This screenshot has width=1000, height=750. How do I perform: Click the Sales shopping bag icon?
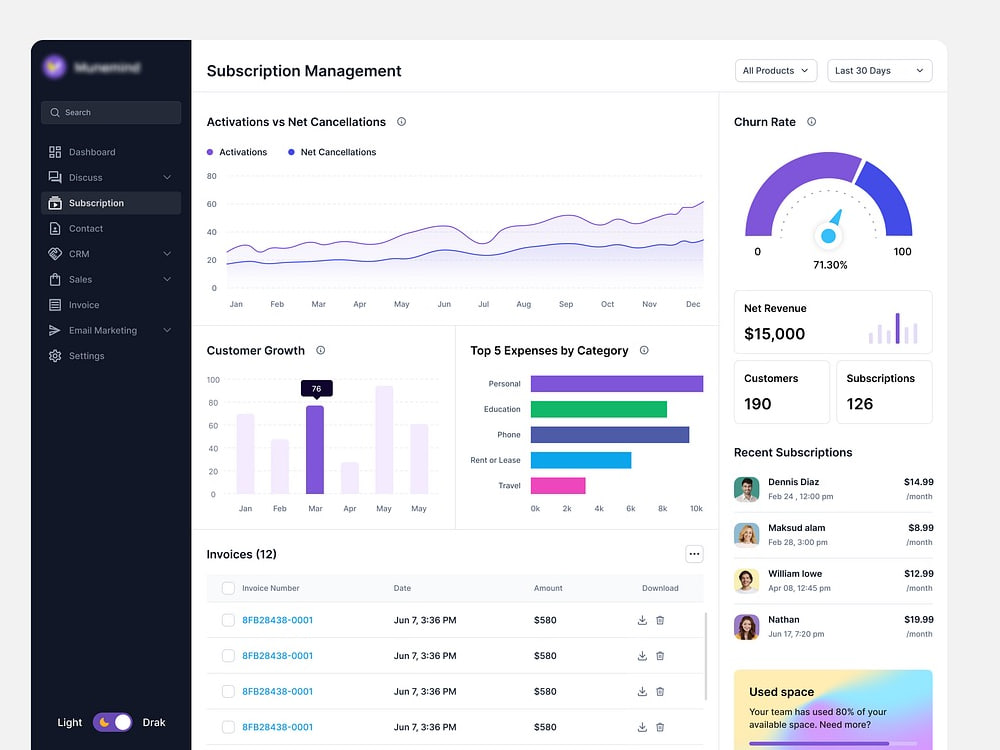(x=55, y=279)
